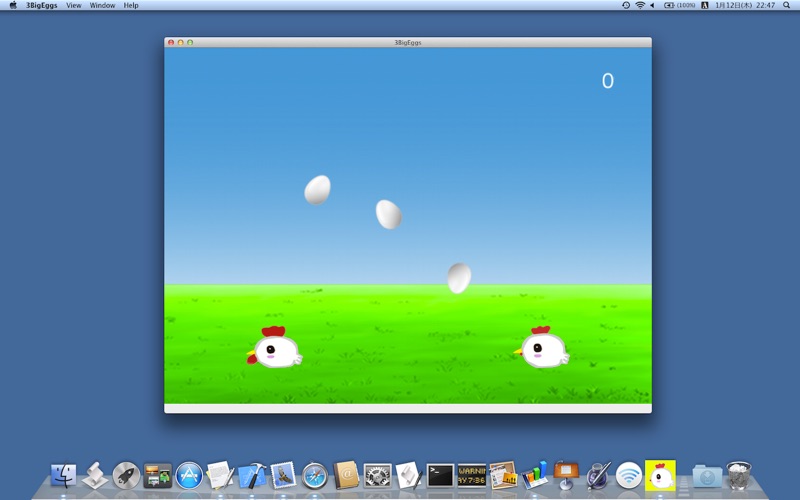Open the Help menu

(x=131, y=5)
